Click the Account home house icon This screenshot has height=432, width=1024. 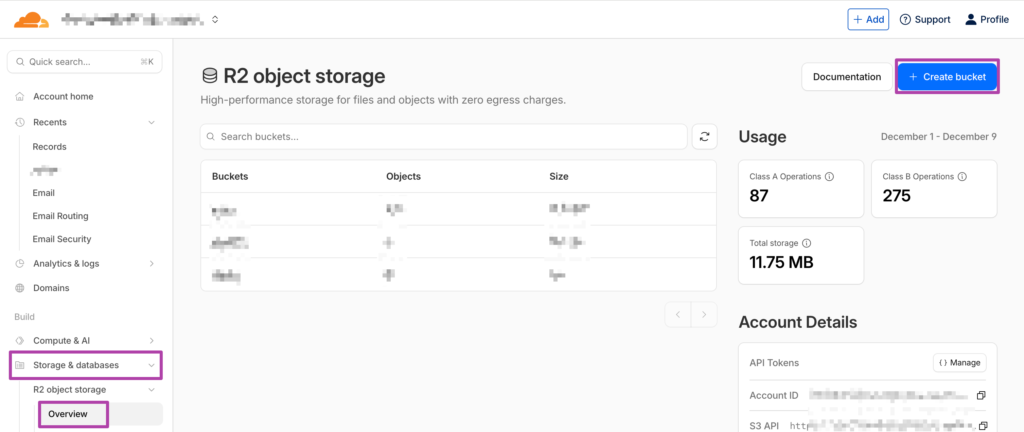(x=20, y=97)
